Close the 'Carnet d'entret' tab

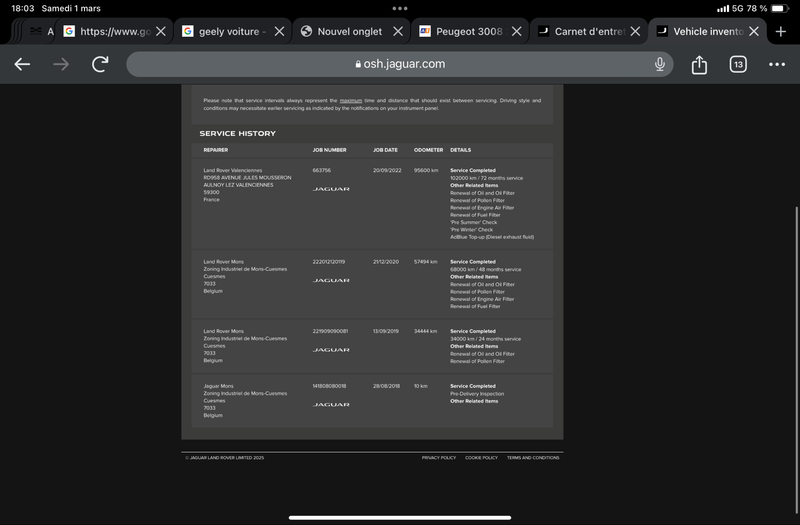click(x=635, y=32)
